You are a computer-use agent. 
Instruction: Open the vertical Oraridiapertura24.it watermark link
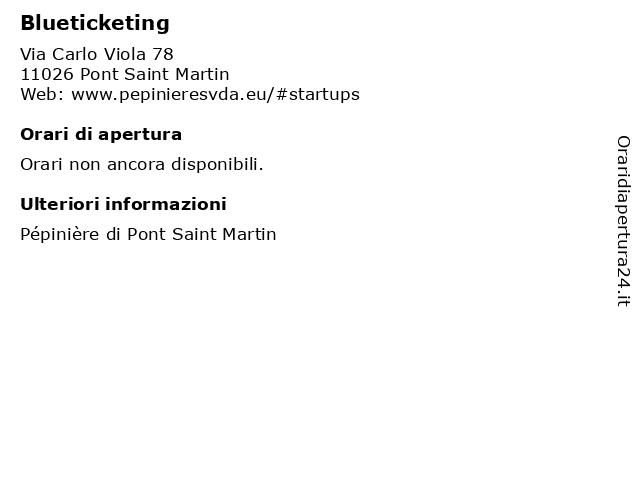[x=623, y=221]
